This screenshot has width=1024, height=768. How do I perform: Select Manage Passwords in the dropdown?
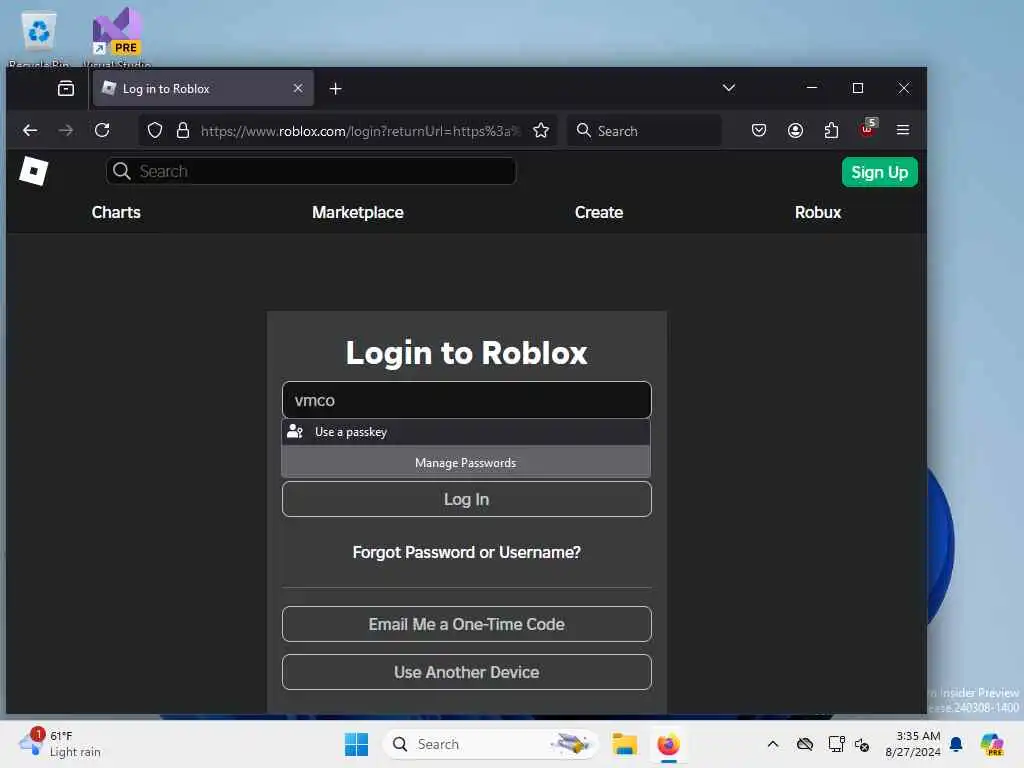point(466,462)
